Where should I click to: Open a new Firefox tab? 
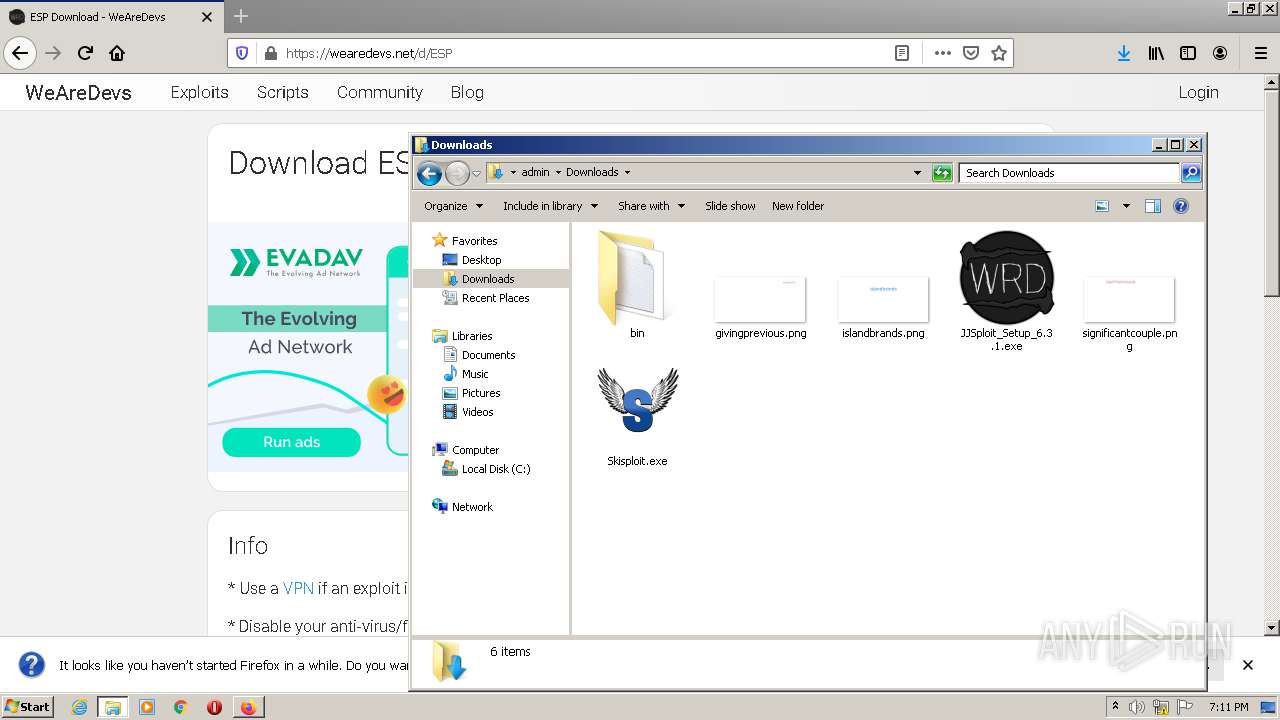click(x=241, y=16)
